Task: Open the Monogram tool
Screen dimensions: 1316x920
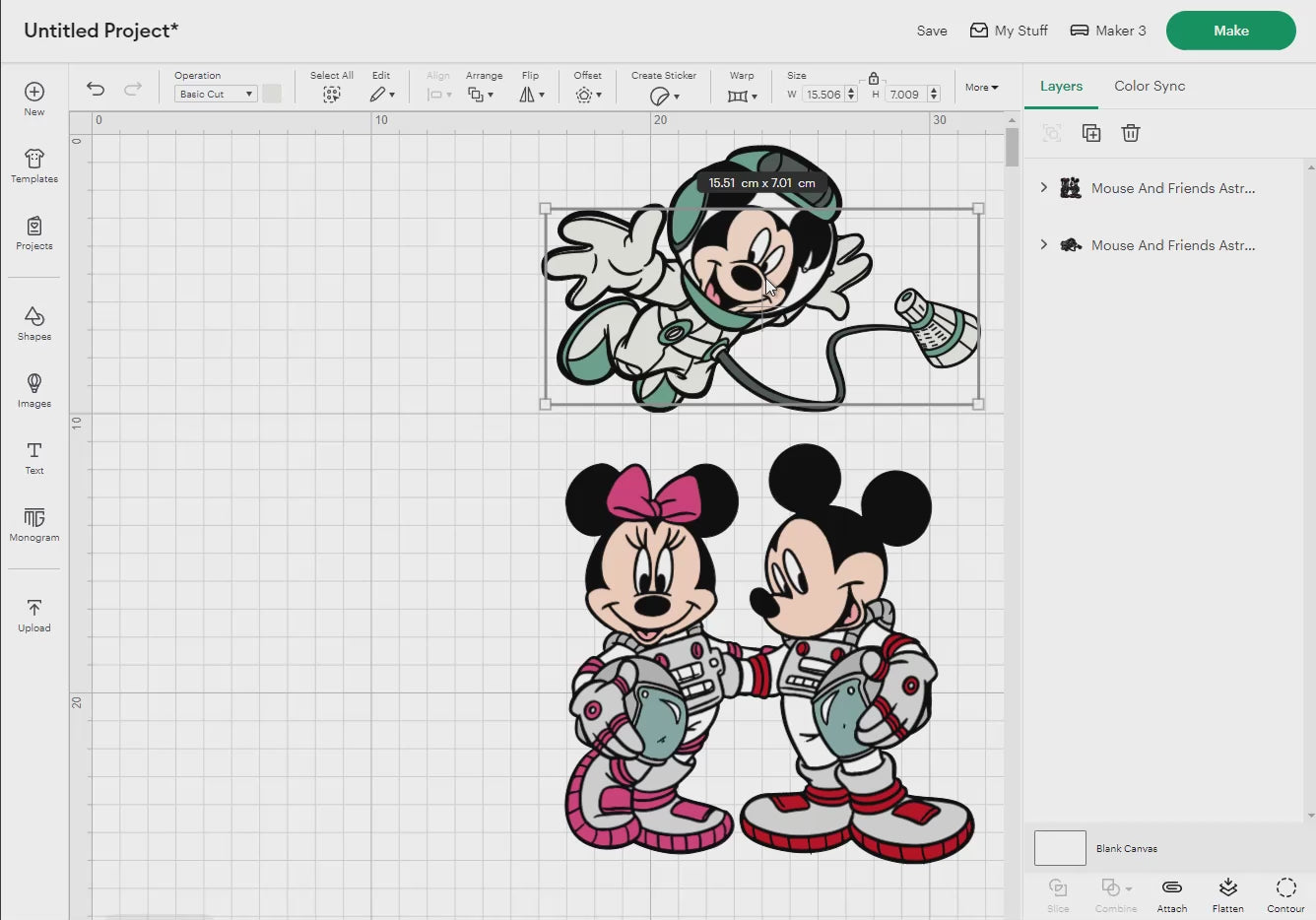Action: [x=34, y=525]
